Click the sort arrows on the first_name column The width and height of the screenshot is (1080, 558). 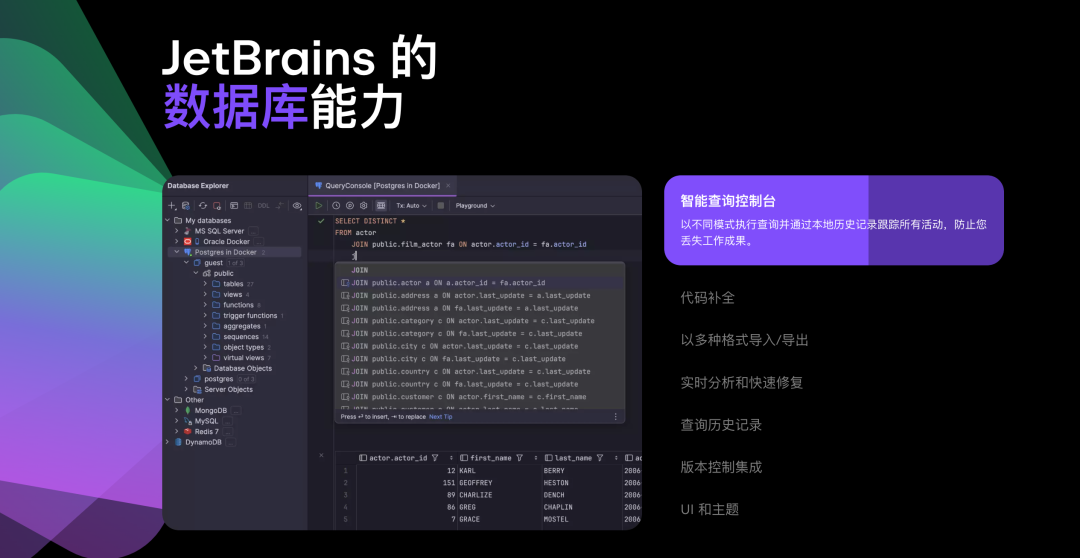point(536,457)
